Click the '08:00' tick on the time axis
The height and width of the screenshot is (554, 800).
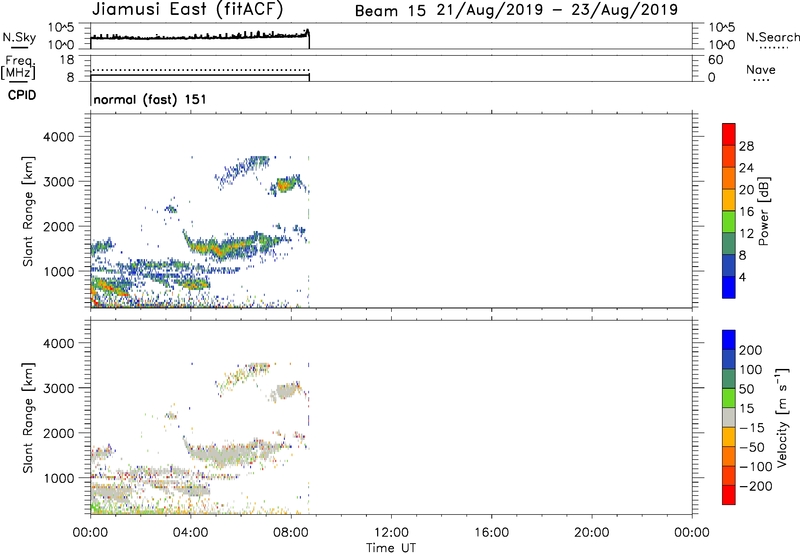291,533
